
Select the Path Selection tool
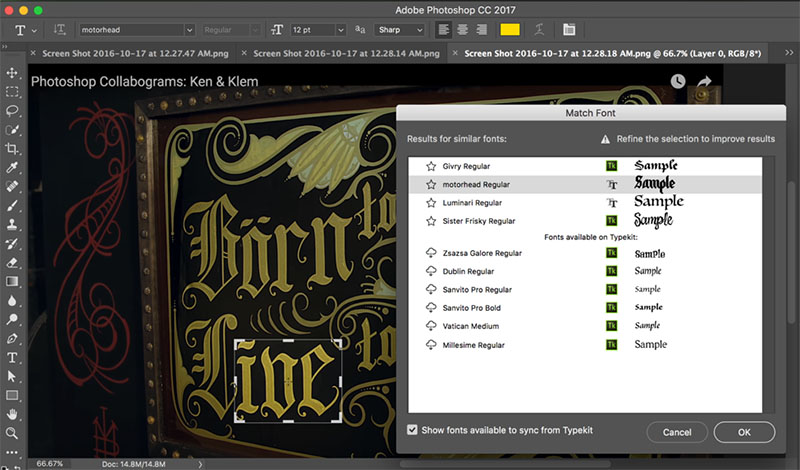coord(12,376)
